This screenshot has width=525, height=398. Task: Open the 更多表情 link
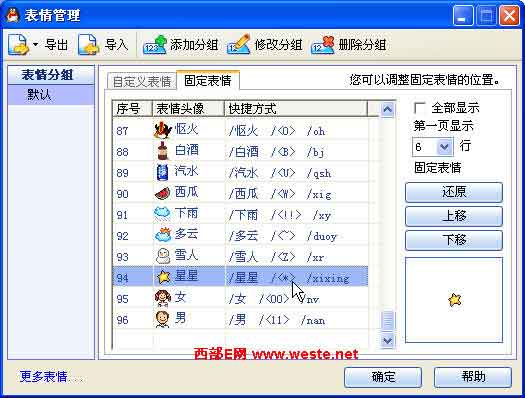pyautogui.click(x=44, y=376)
